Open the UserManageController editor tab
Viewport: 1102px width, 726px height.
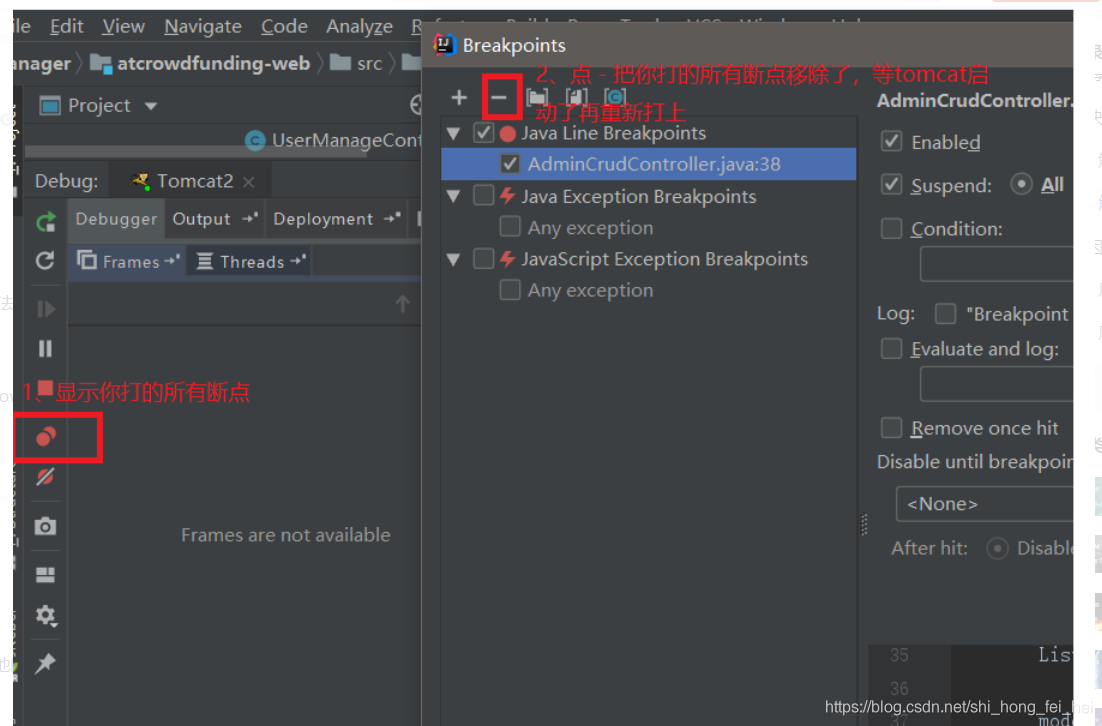point(333,140)
